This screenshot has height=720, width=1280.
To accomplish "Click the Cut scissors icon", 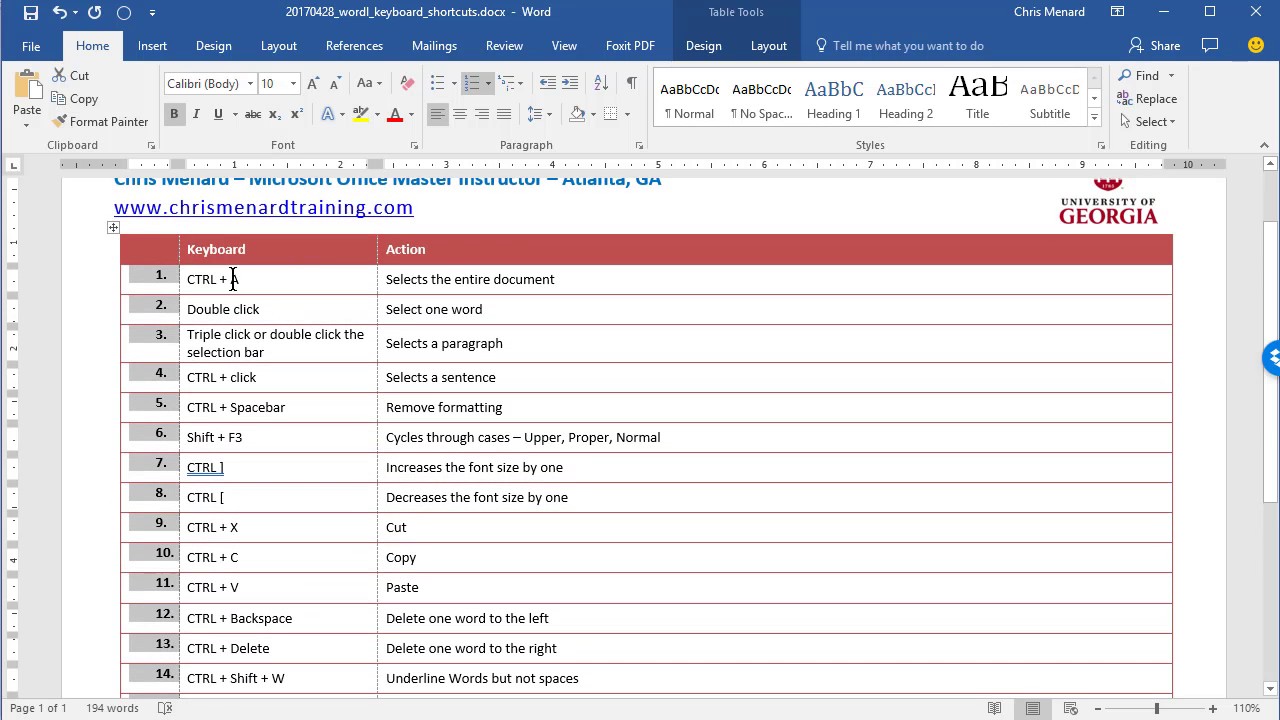I will tap(58, 75).
